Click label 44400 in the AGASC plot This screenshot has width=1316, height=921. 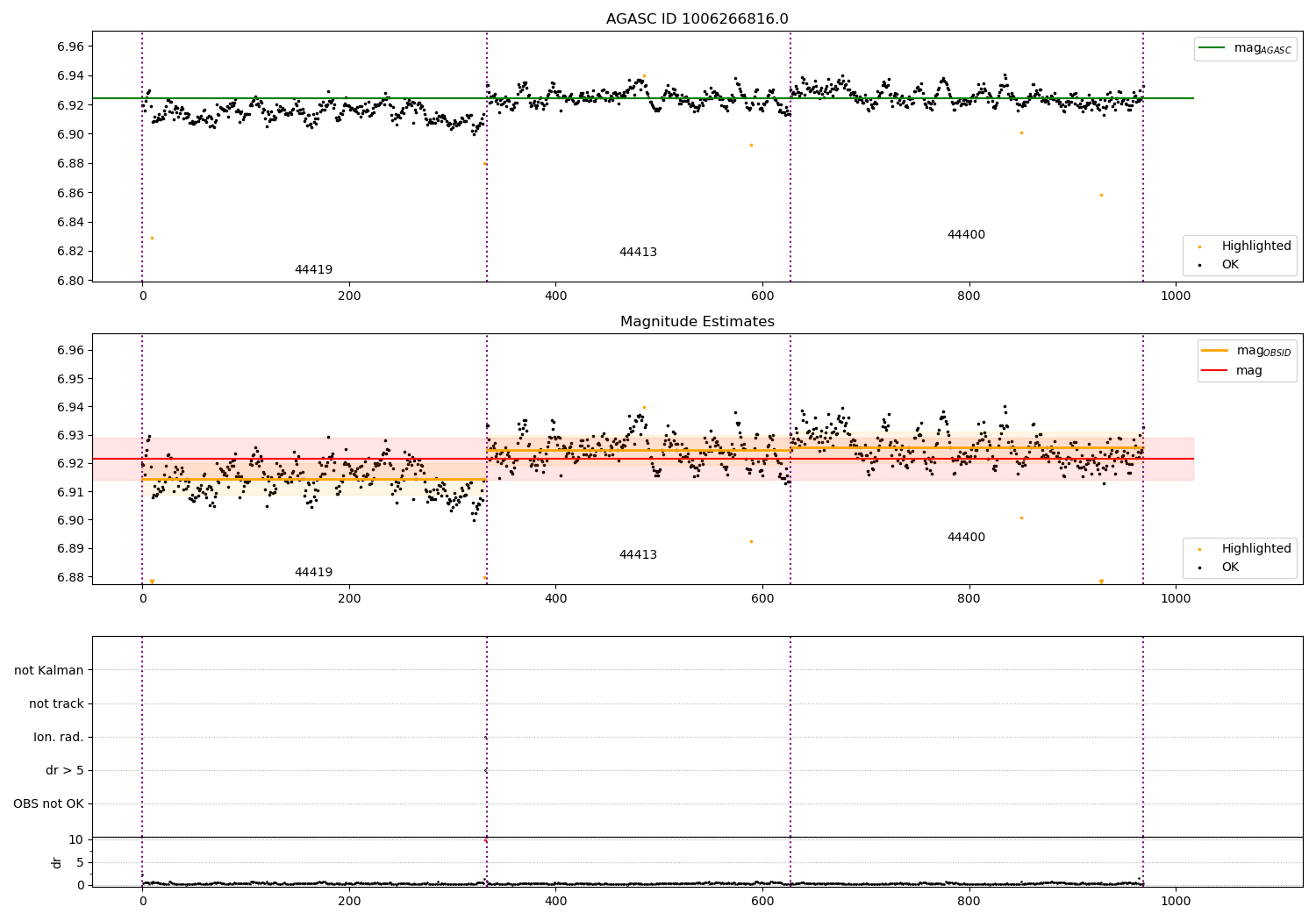966,235
